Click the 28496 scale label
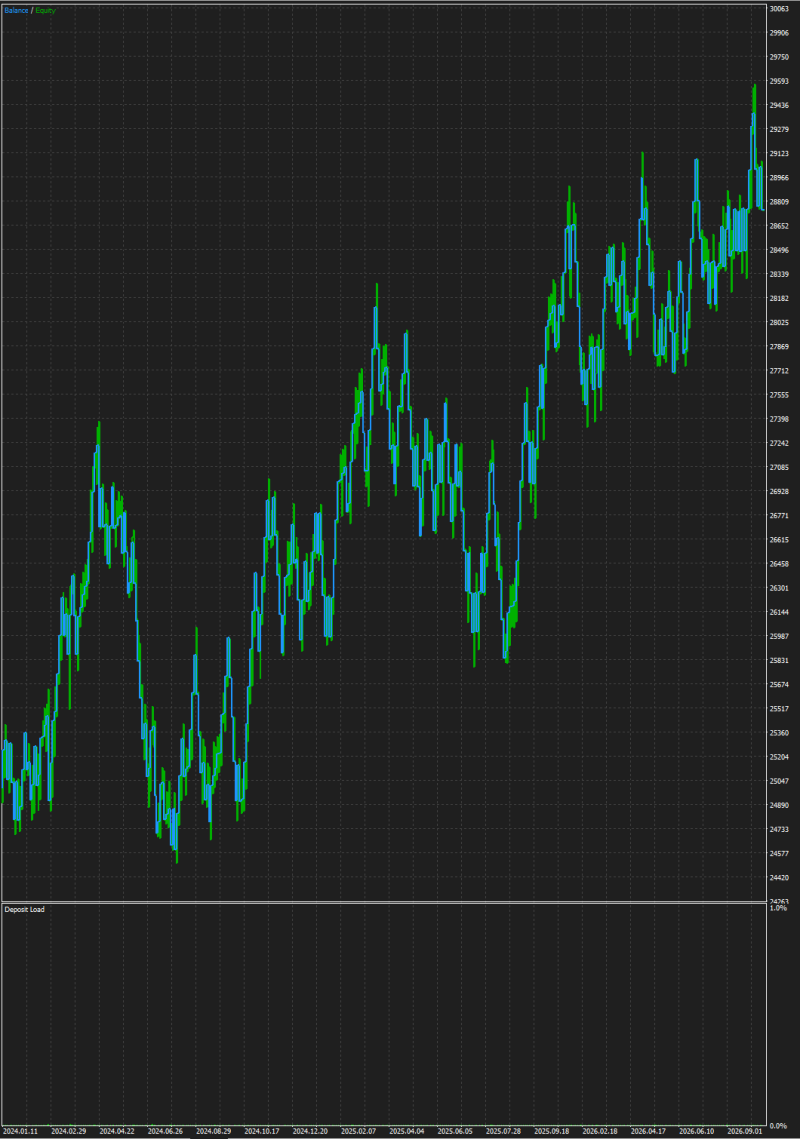Screen dimensions: 800x1139 779,251
